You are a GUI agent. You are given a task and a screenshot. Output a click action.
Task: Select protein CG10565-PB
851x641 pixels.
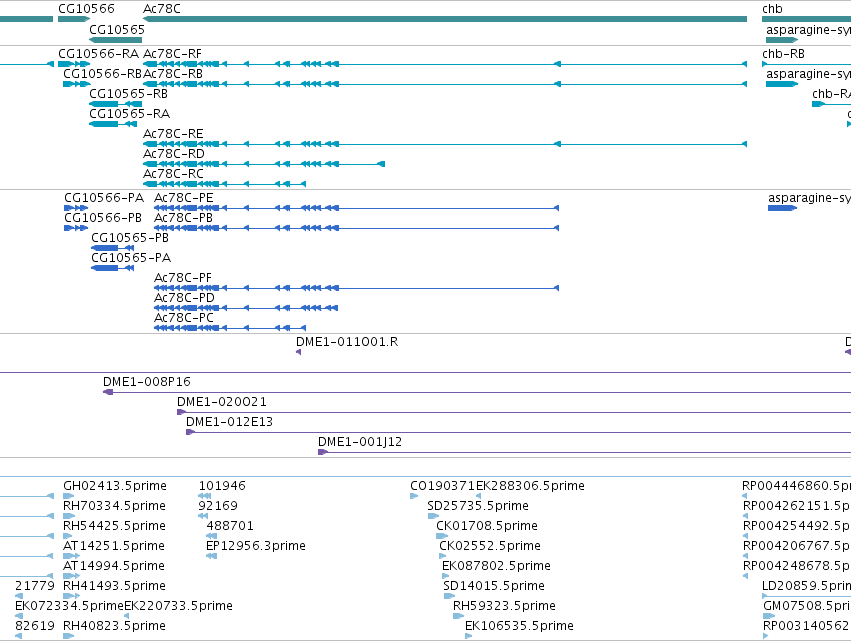pyautogui.click(x=113, y=248)
